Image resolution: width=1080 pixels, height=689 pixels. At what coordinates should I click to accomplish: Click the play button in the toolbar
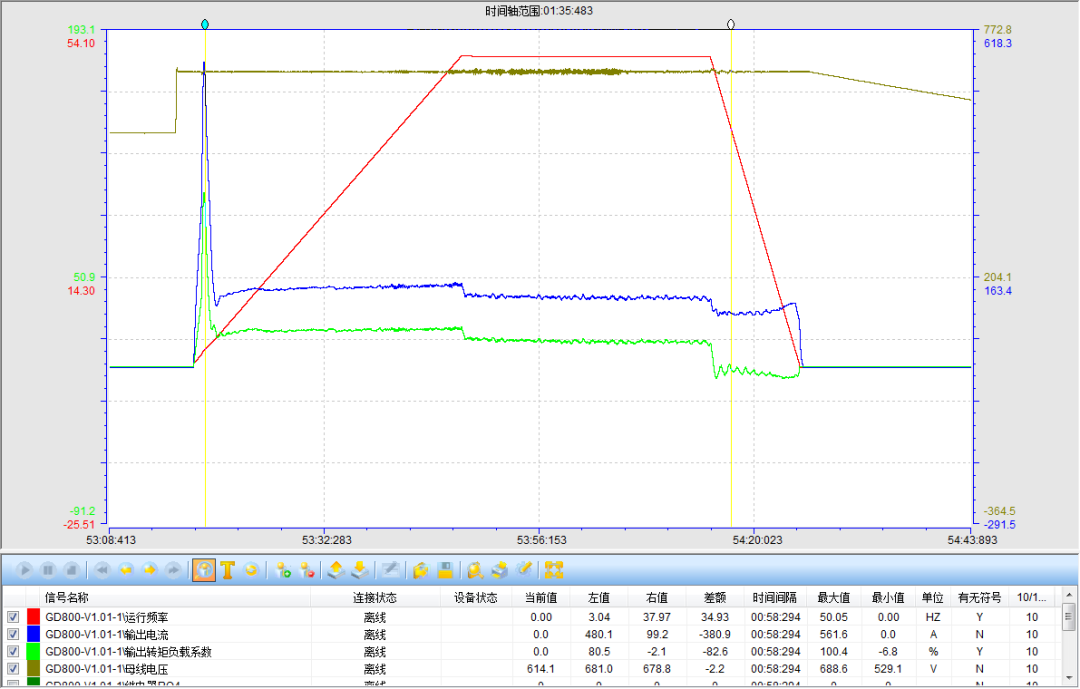pyautogui.click(x=23, y=570)
